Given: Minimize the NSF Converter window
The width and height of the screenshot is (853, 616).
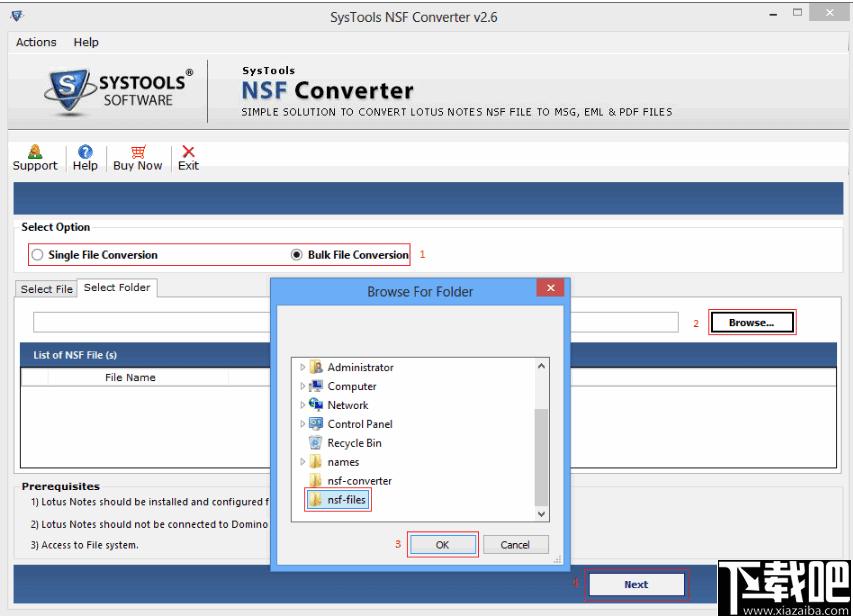Looking at the screenshot, I should point(773,14).
